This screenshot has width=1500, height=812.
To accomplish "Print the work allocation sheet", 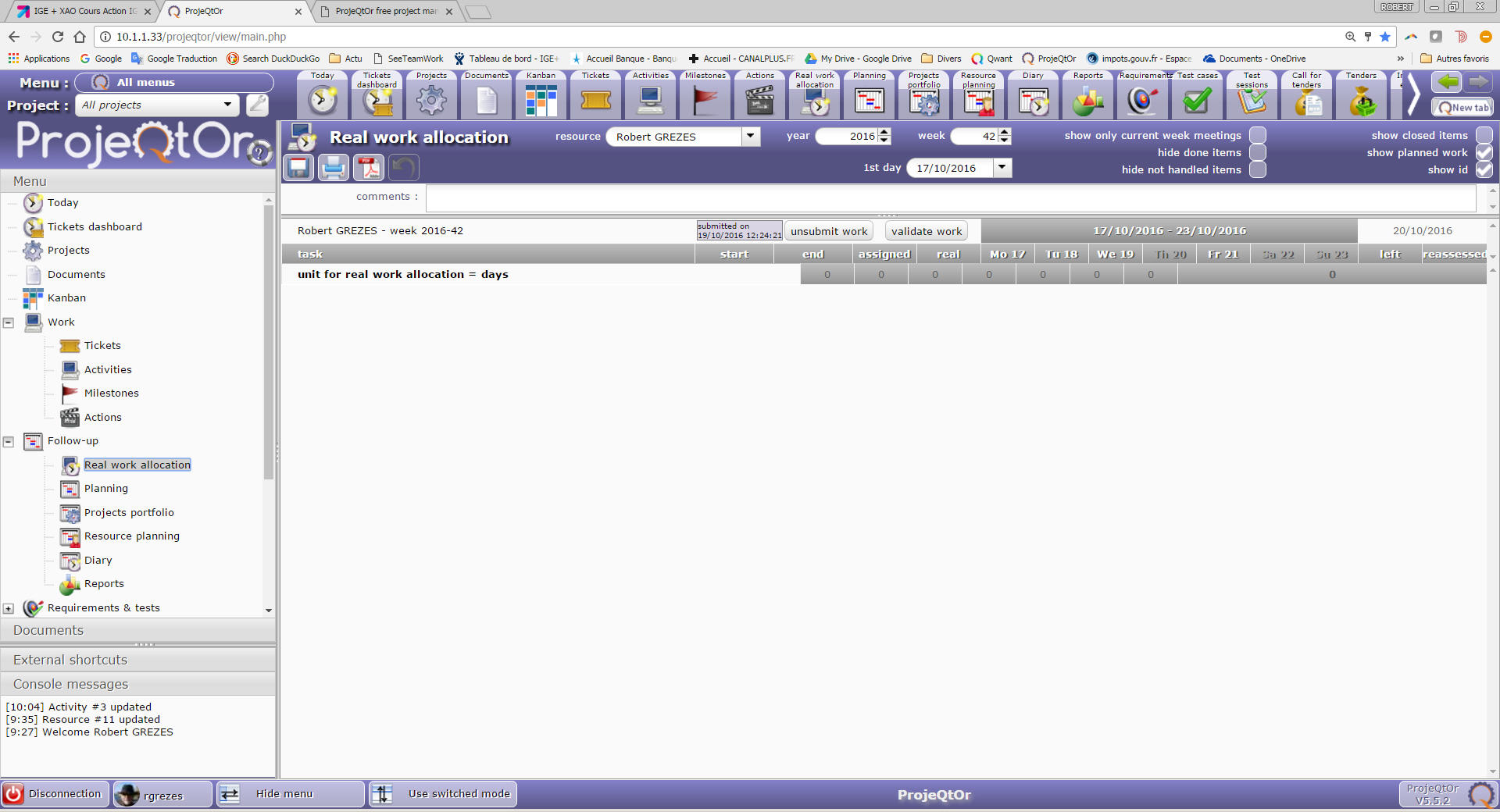I will 334,167.
